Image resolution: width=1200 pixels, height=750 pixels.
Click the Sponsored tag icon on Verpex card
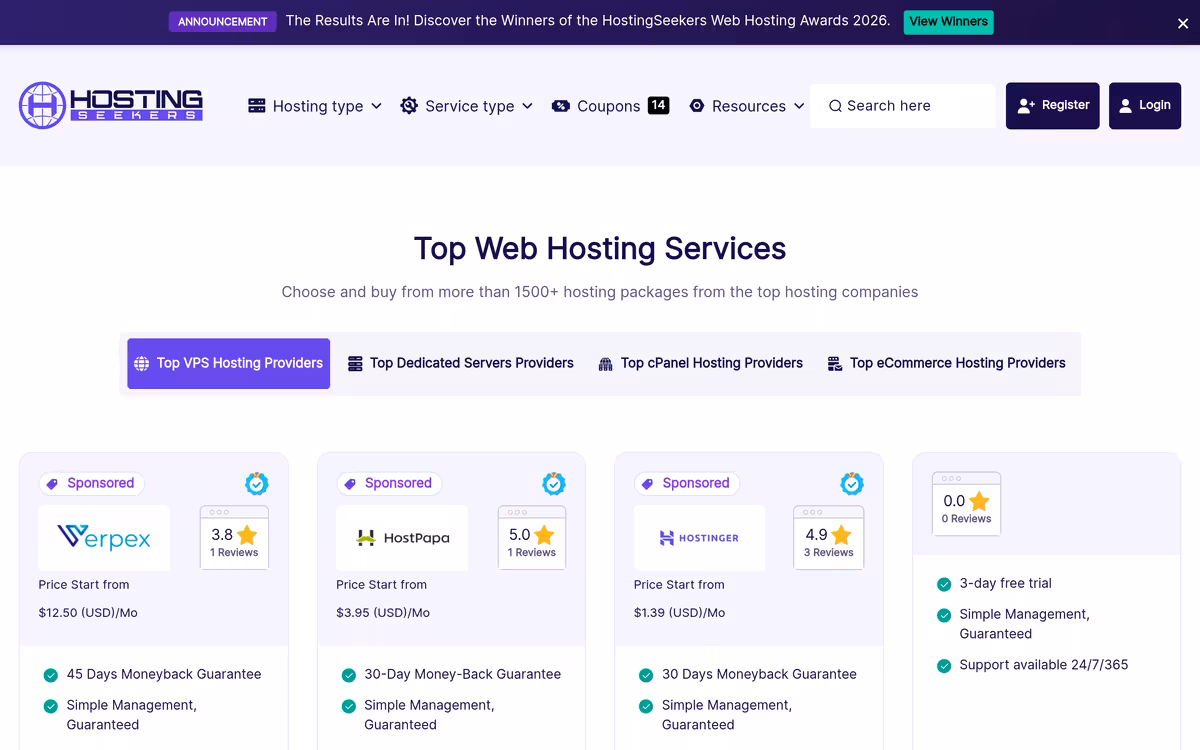(x=53, y=484)
